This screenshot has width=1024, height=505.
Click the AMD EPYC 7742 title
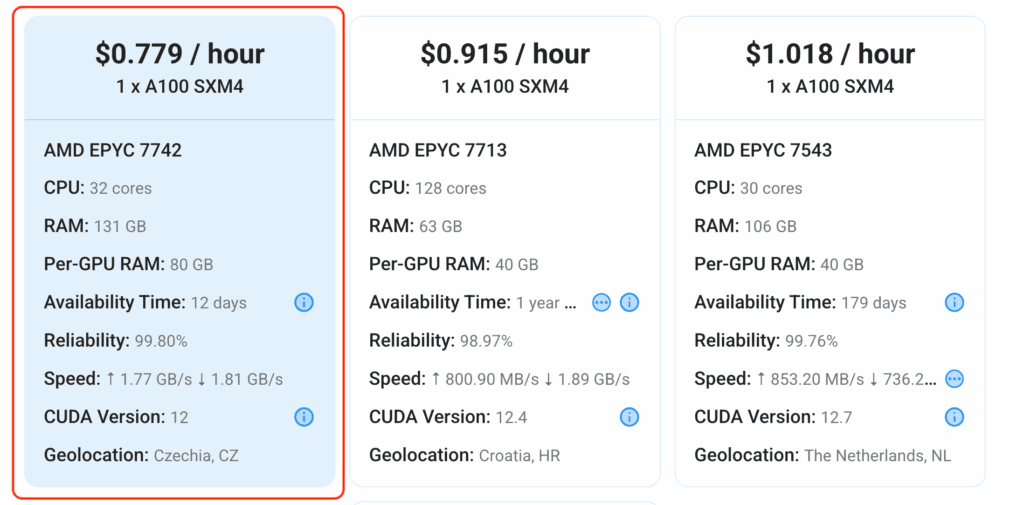click(x=113, y=151)
